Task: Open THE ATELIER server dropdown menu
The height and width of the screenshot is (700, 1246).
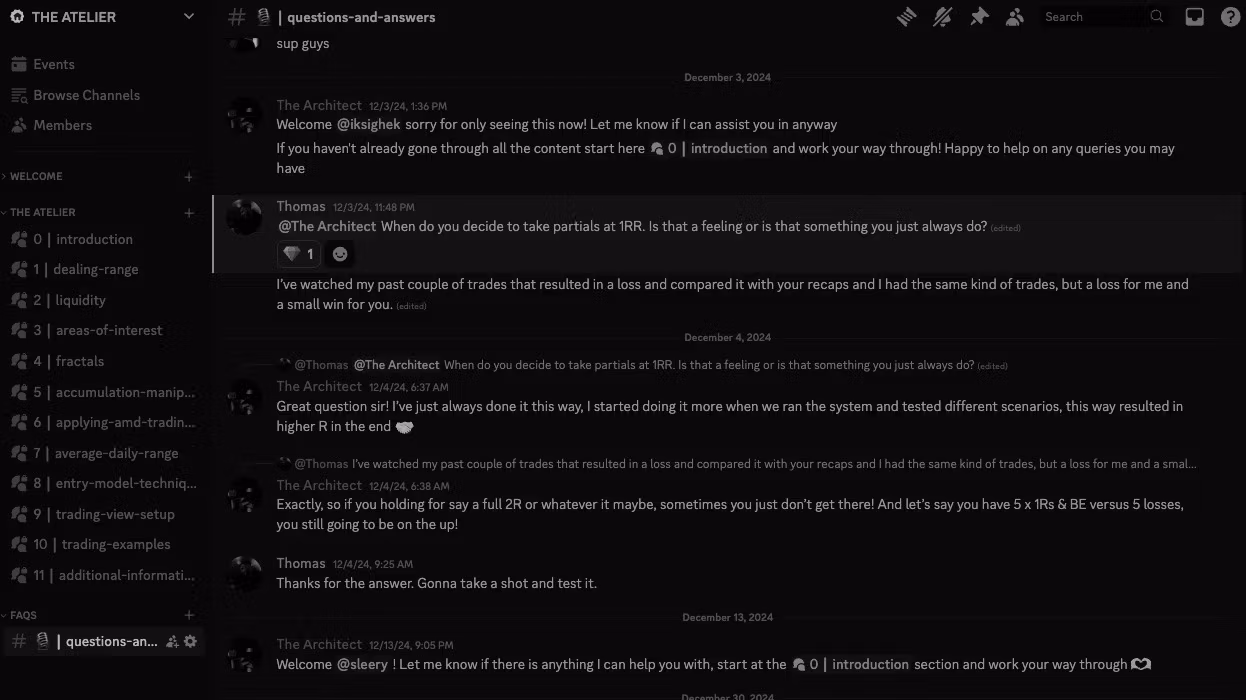Action: click(189, 17)
